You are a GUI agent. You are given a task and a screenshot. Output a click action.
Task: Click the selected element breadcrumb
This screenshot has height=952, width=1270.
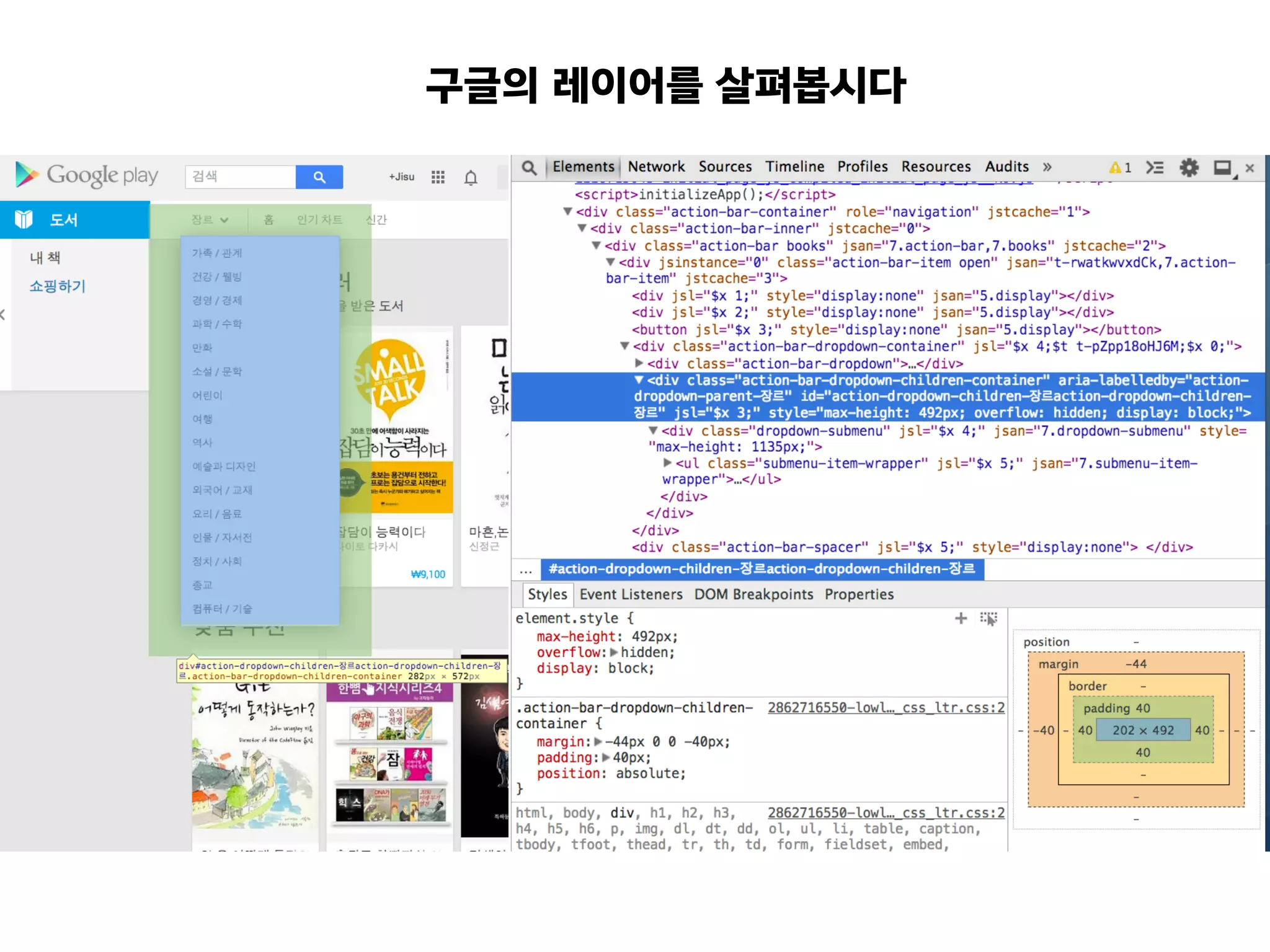point(762,569)
